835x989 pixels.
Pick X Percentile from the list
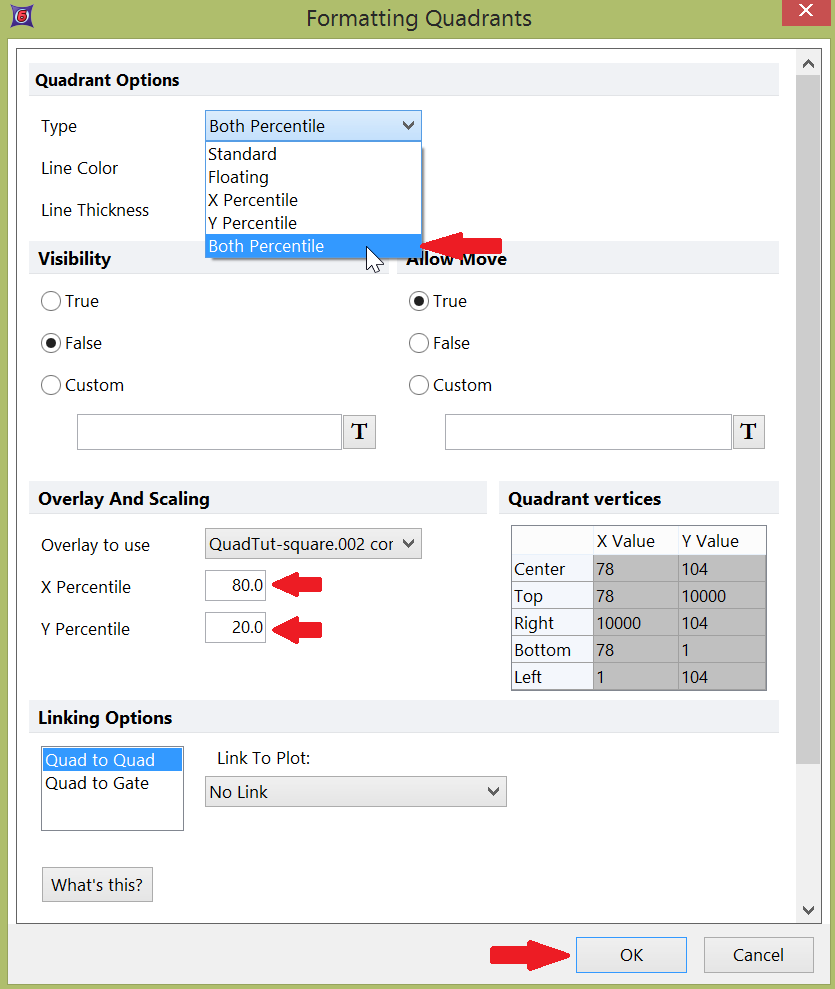pyautogui.click(x=252, y=200)
